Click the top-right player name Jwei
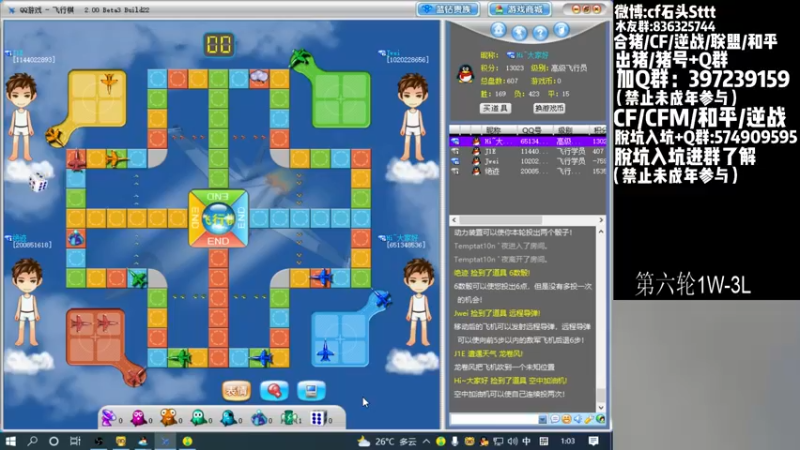The height and width of the screenshot is (450, 800). point(393,53)
